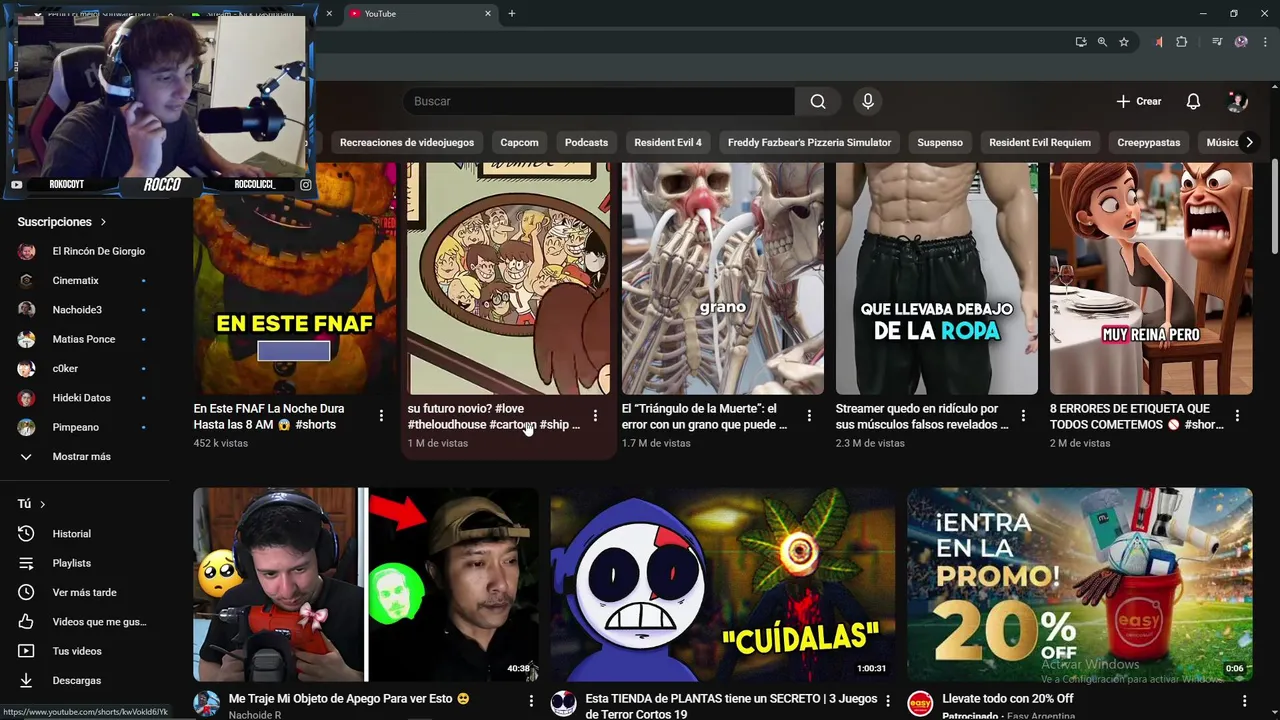Open options for 'Llevate todo con 20% Off' ad
The height and width of the screenshot is (720, 1280).
1244,701
